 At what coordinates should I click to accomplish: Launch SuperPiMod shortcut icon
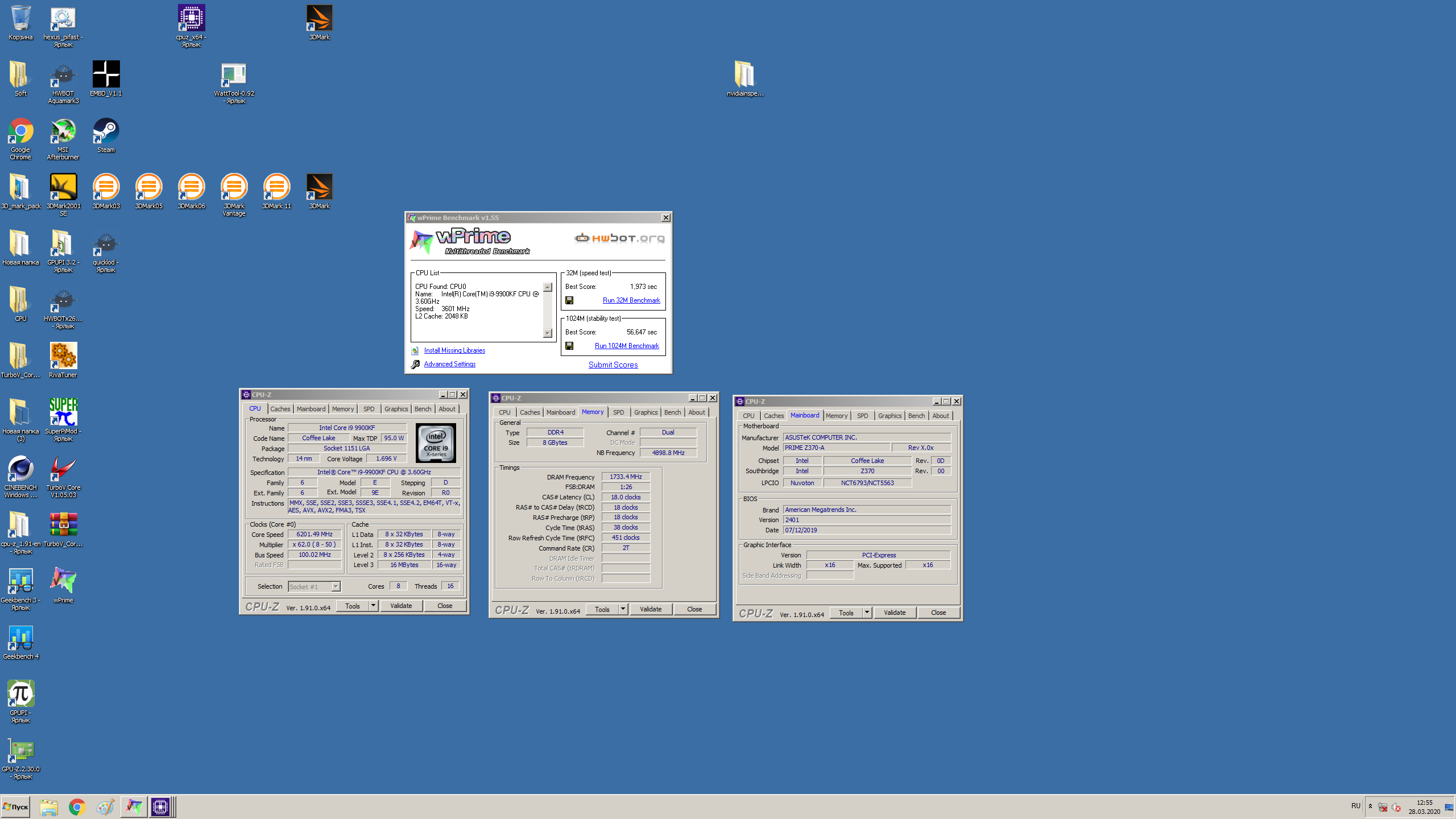(63, 420)
